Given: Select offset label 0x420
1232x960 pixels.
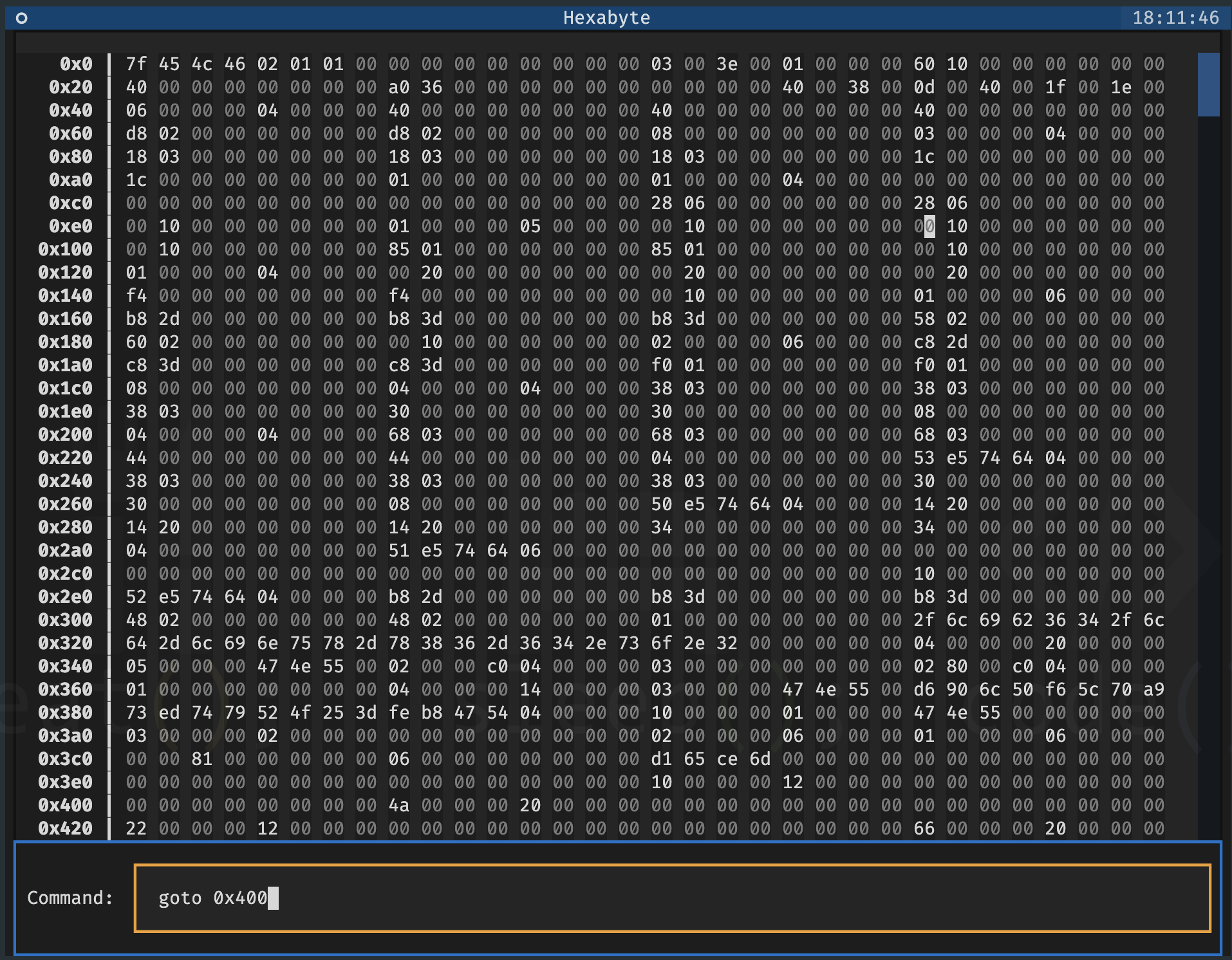Looking at the screenshot, I should pyautogui.click(x=66, y=828).
